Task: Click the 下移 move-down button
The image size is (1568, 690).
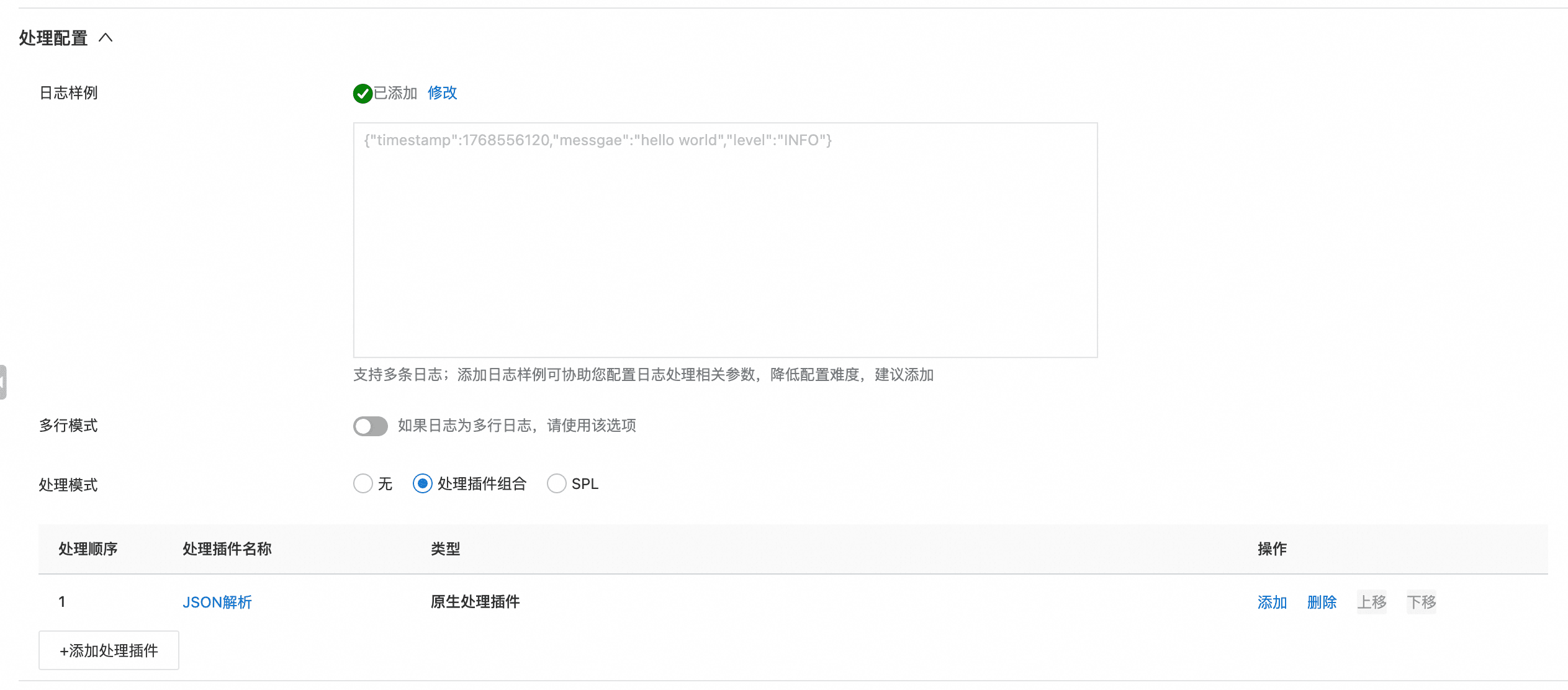Action: pyautogui.click(x=1421, y=603)
